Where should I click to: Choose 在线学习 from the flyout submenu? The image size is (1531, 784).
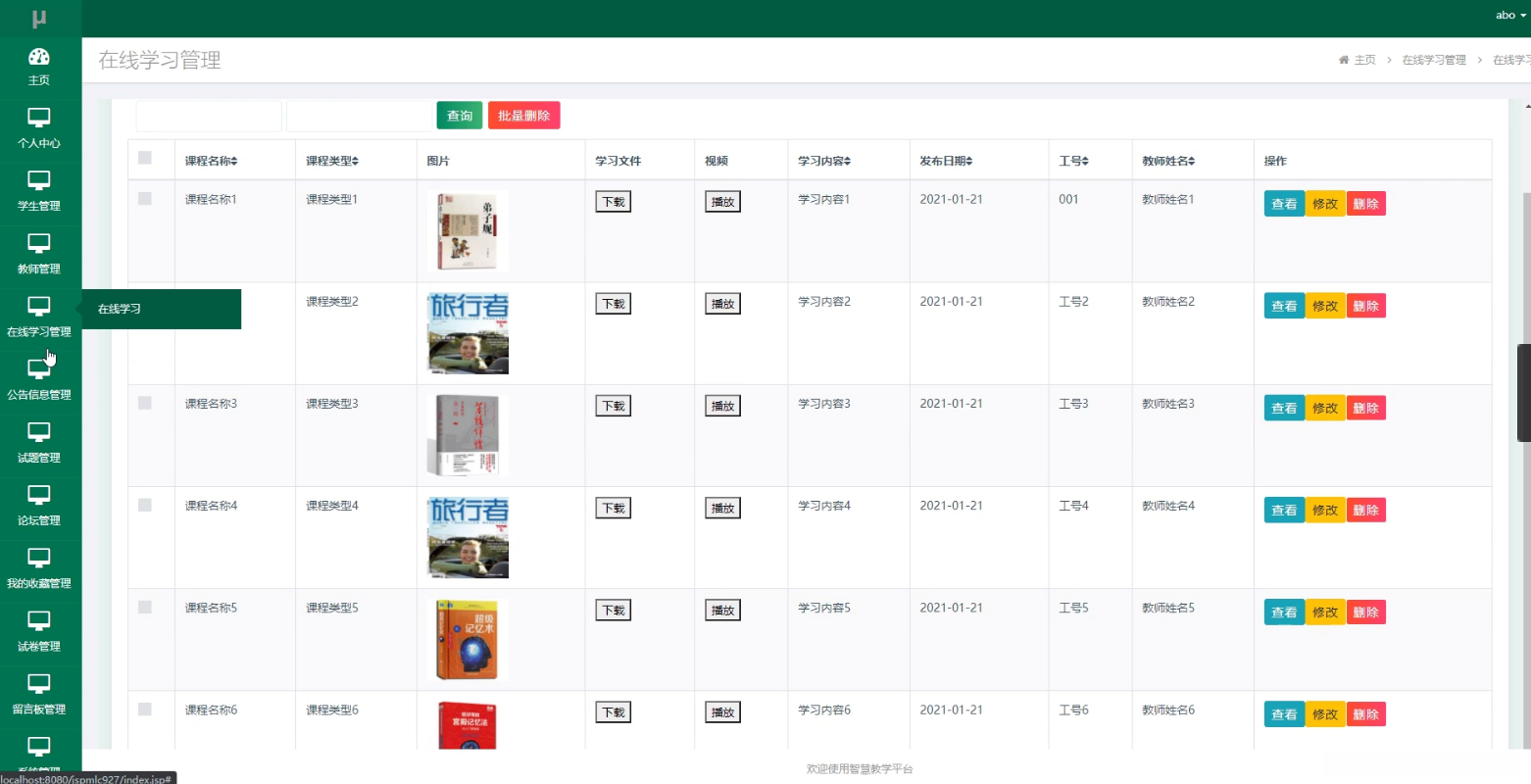(162, 309)
